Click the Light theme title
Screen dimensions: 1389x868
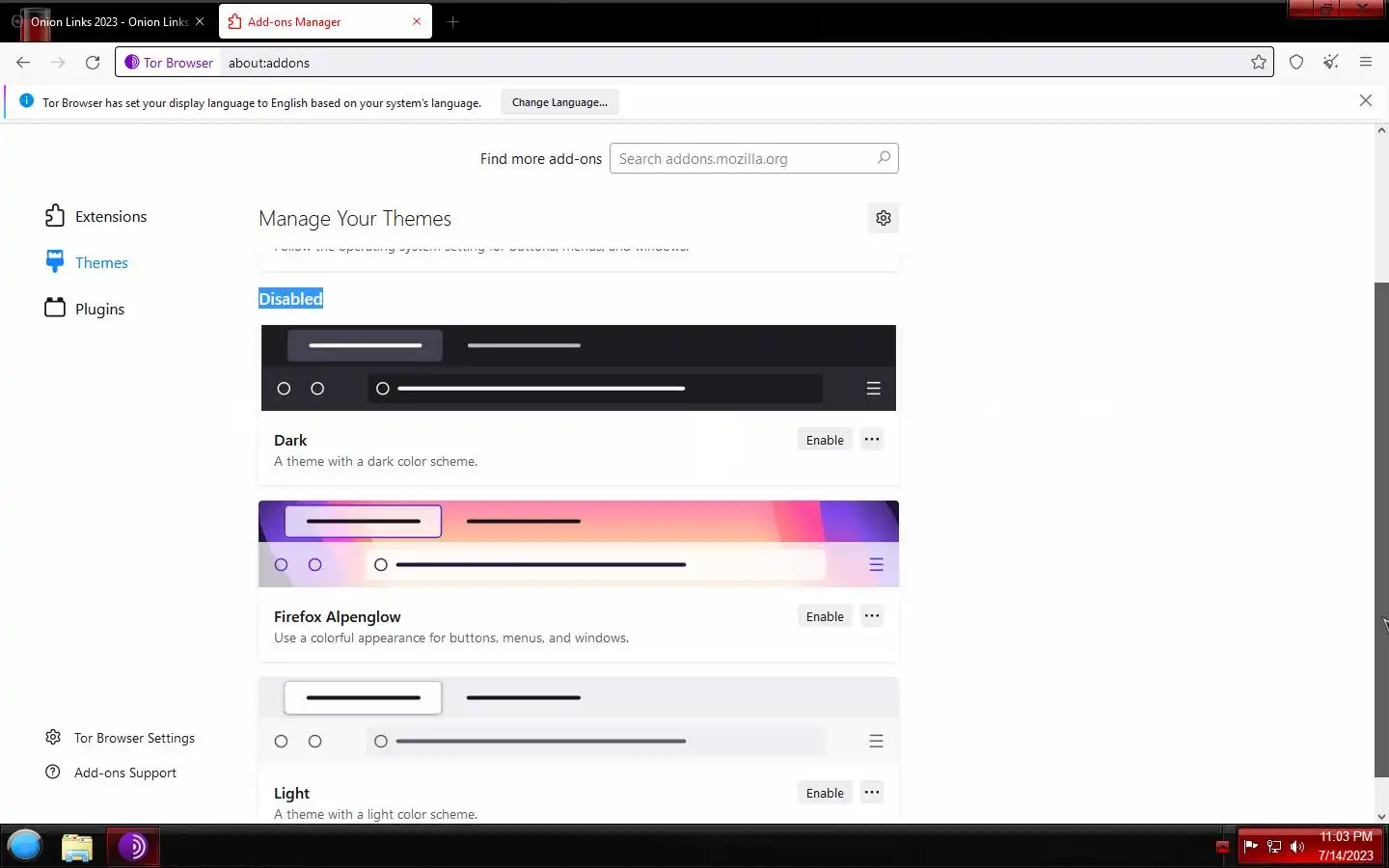pos(291,794)
